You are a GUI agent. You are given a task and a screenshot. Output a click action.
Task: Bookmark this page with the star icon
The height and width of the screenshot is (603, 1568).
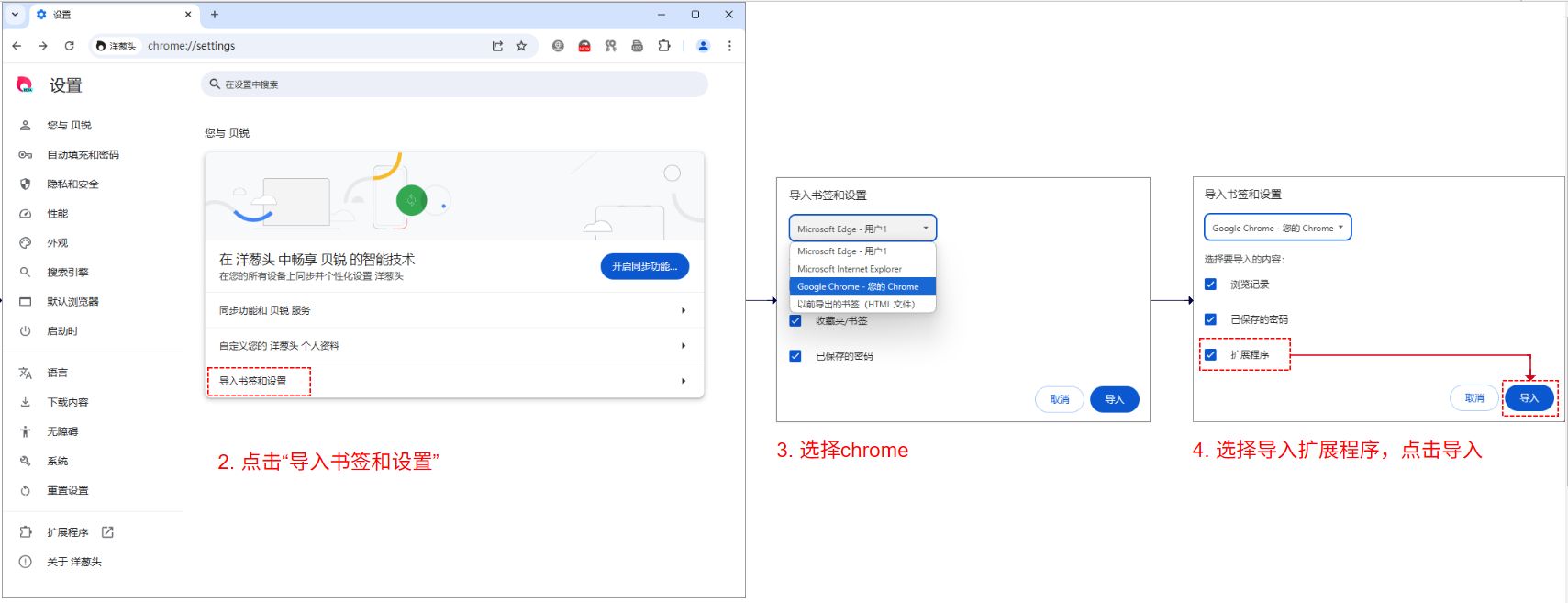(x=521, y=46)
